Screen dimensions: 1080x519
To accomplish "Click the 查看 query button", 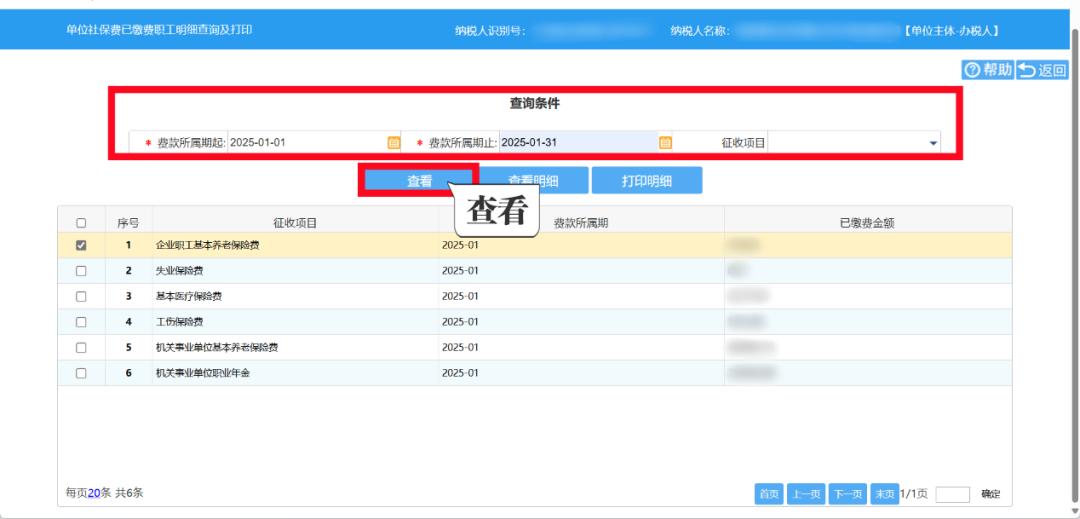I will coord(419,181).
